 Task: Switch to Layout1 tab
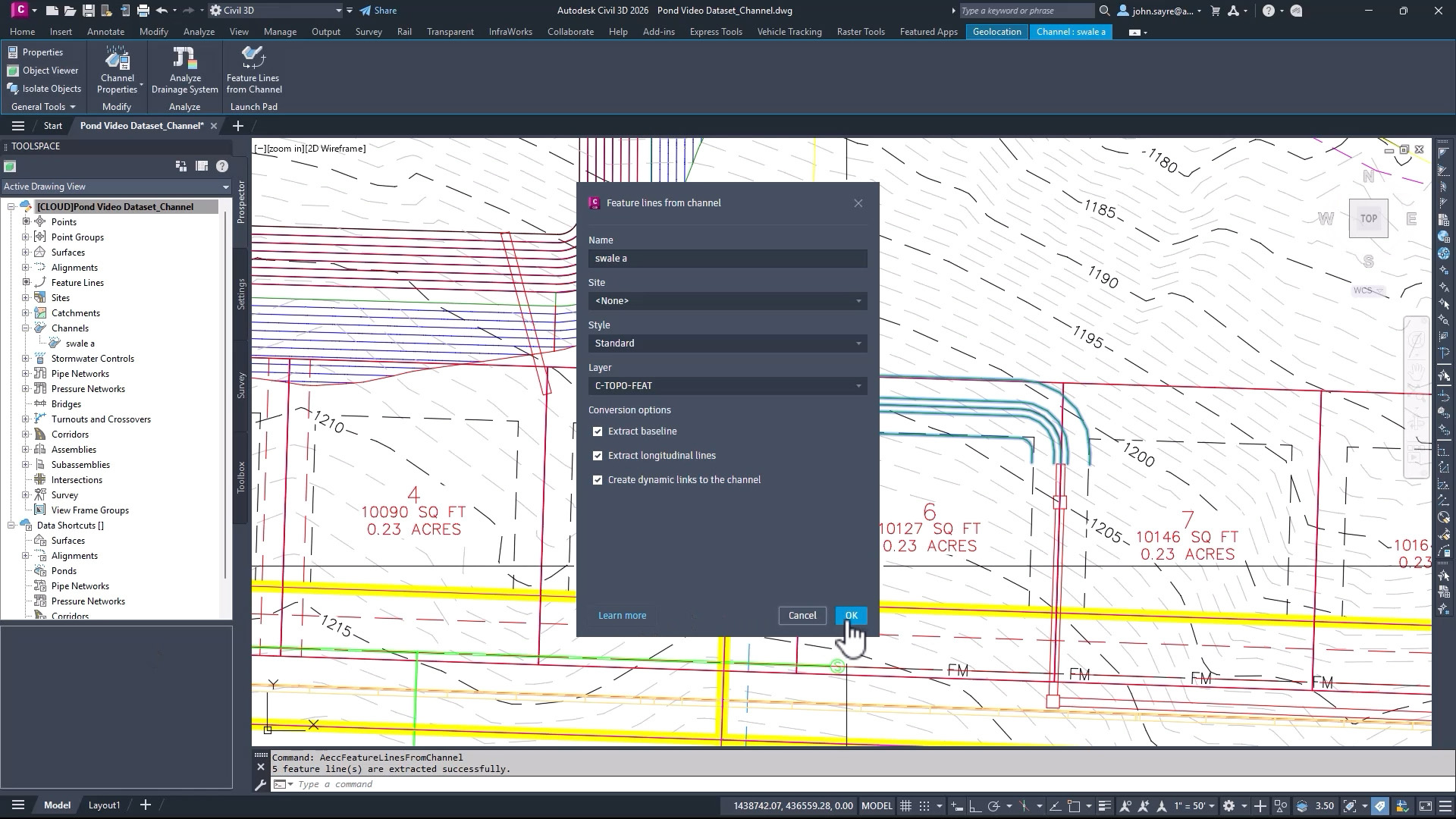pos(104,805)
